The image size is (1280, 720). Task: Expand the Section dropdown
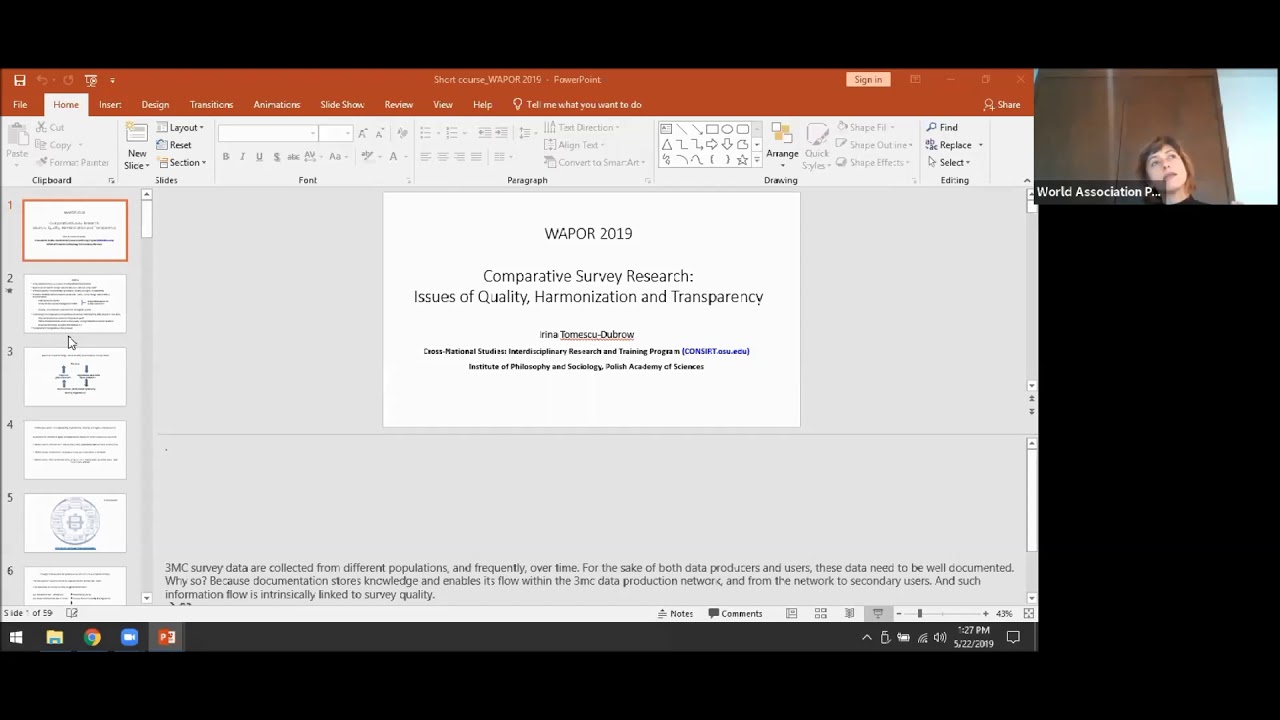pyautogui.click(x=181, y=163)
